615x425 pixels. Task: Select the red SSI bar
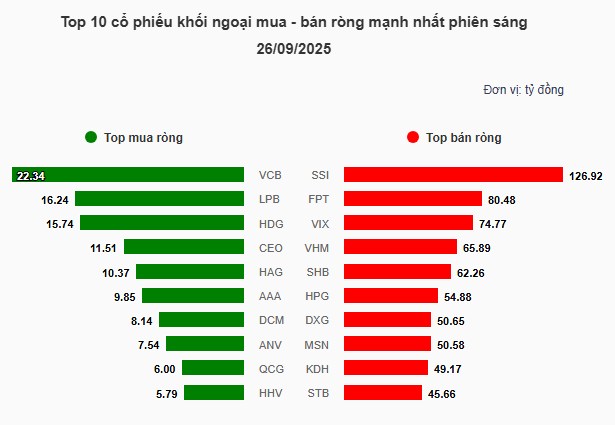(453, 175)
